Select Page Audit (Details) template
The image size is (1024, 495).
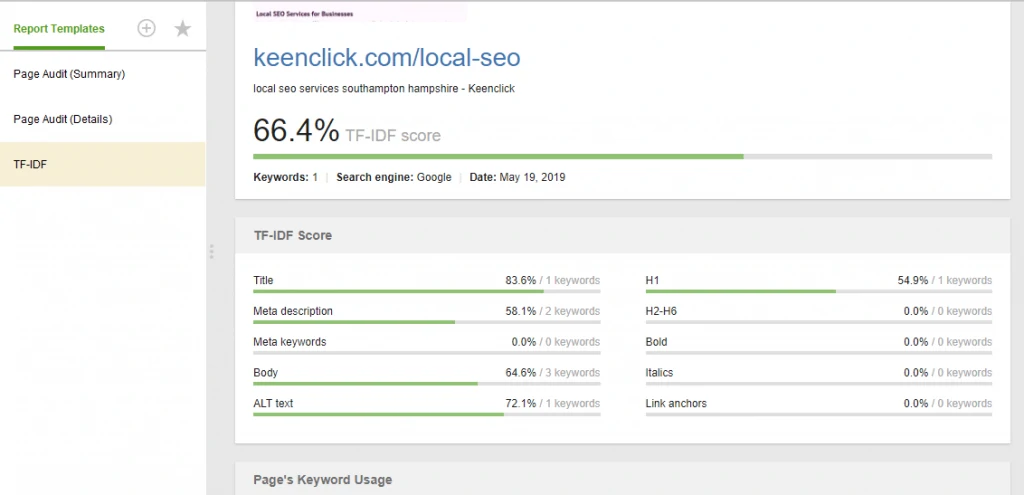[x=103, y=120]
